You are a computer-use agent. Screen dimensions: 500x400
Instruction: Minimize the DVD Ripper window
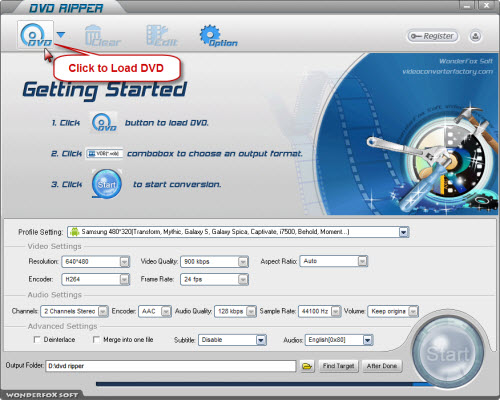coord(468,6)
